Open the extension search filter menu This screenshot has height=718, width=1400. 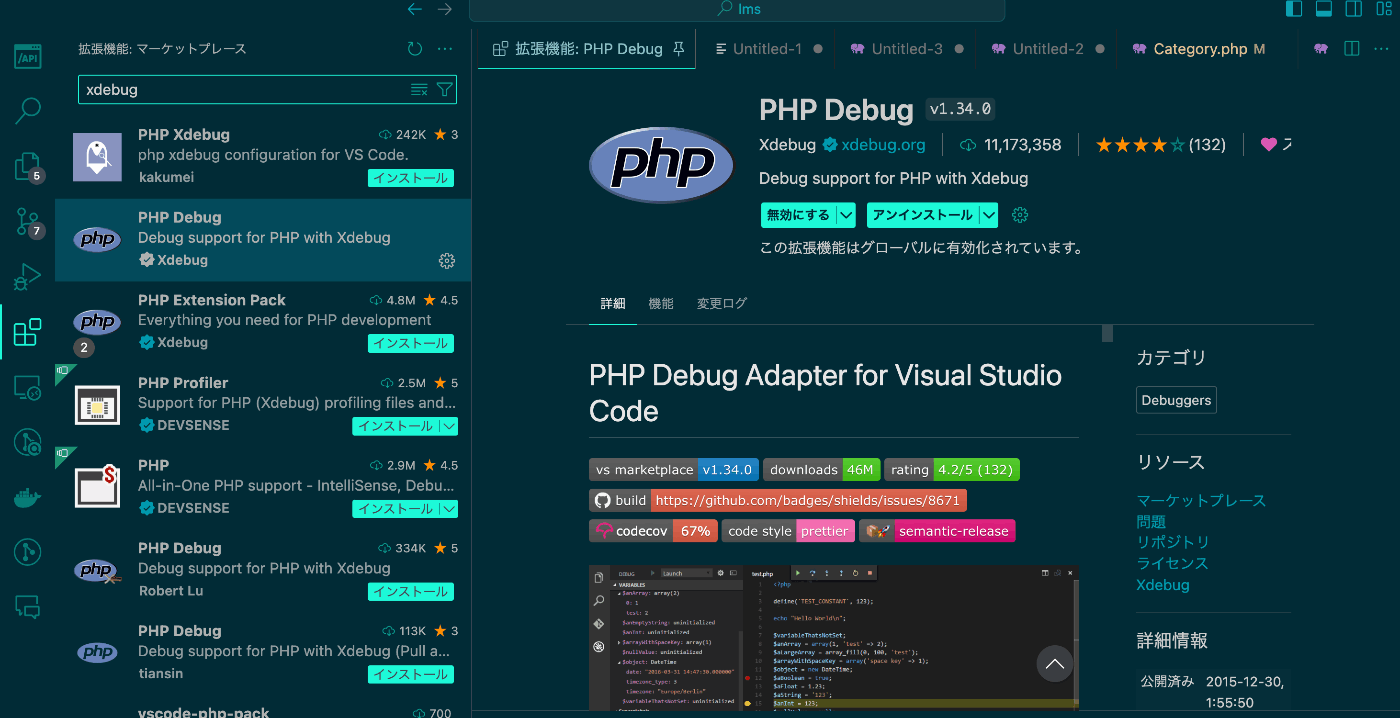445,89
